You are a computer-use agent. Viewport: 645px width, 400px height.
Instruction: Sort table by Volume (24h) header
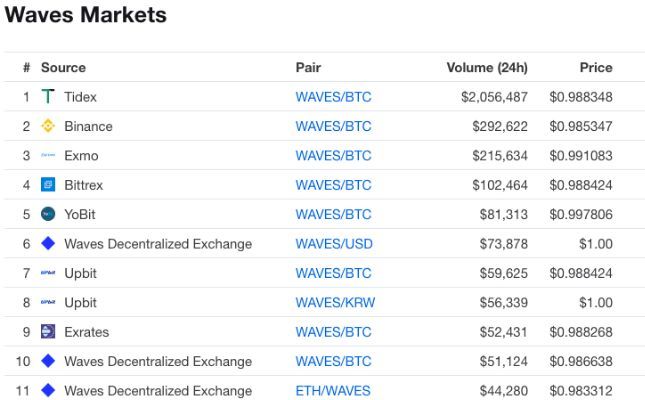tap(486, 68)
